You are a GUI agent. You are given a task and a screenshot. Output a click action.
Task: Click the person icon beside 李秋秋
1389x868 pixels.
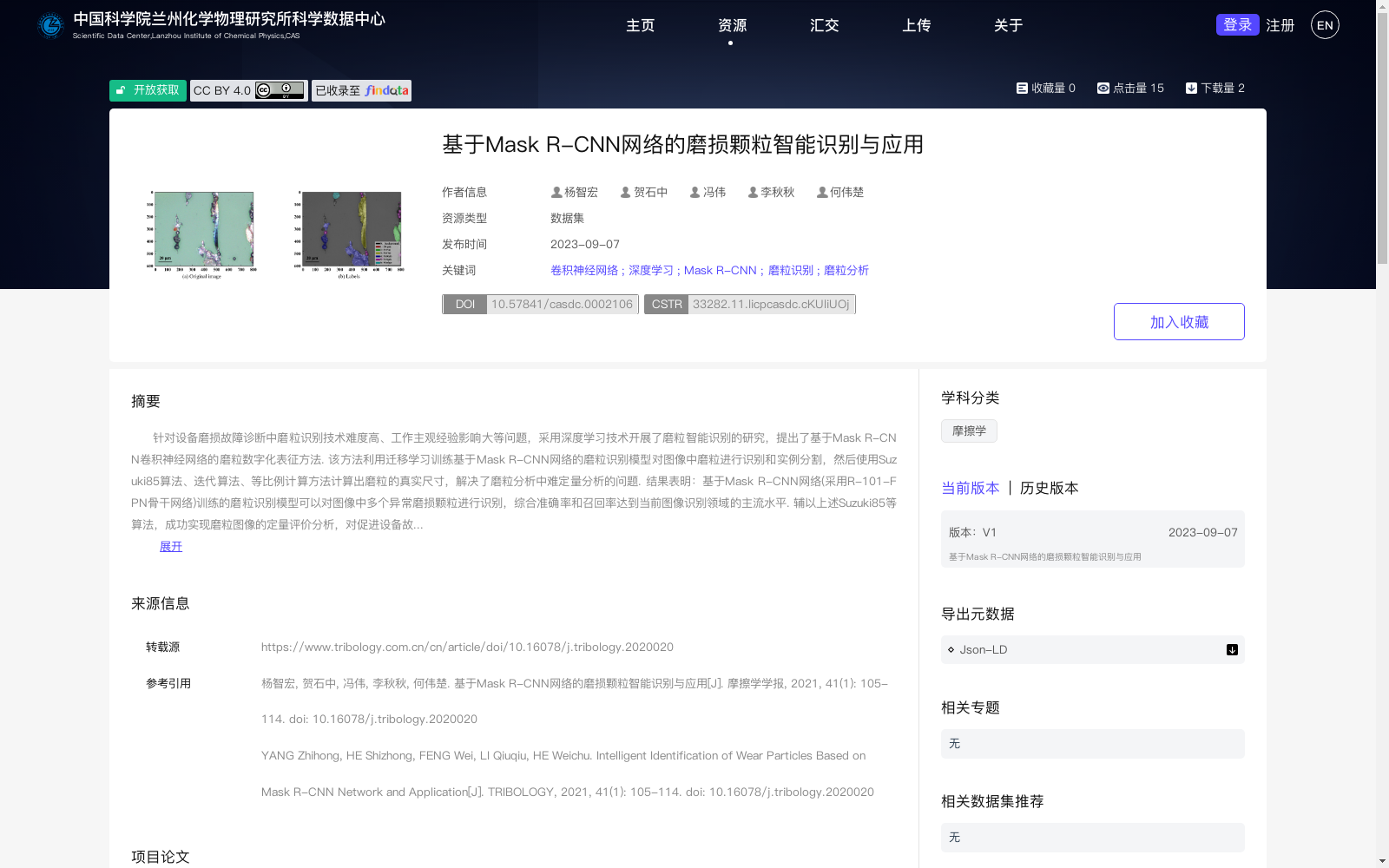(x=753, y=193)
